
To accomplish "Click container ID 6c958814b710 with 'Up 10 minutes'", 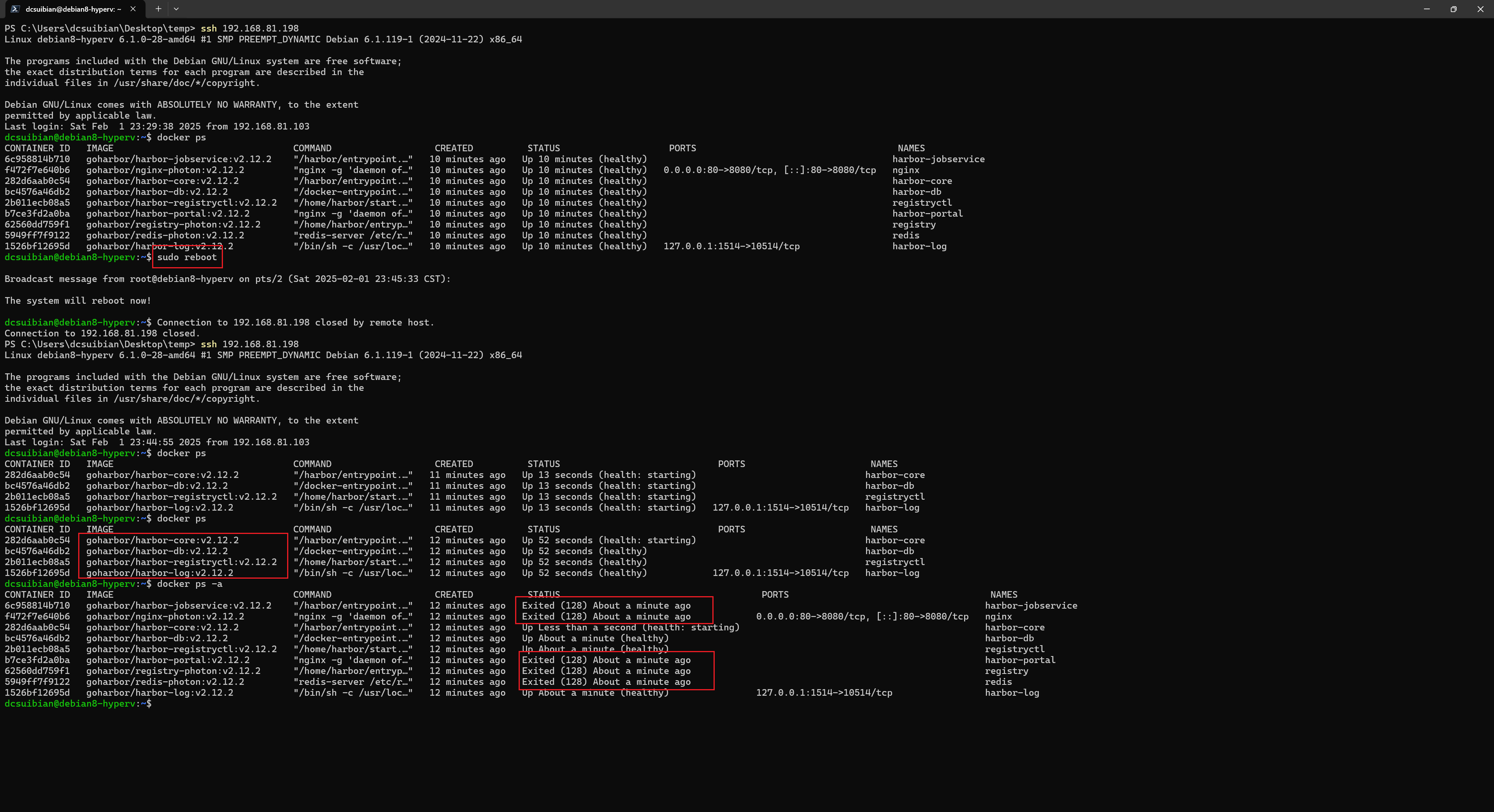I will [37, 159].
